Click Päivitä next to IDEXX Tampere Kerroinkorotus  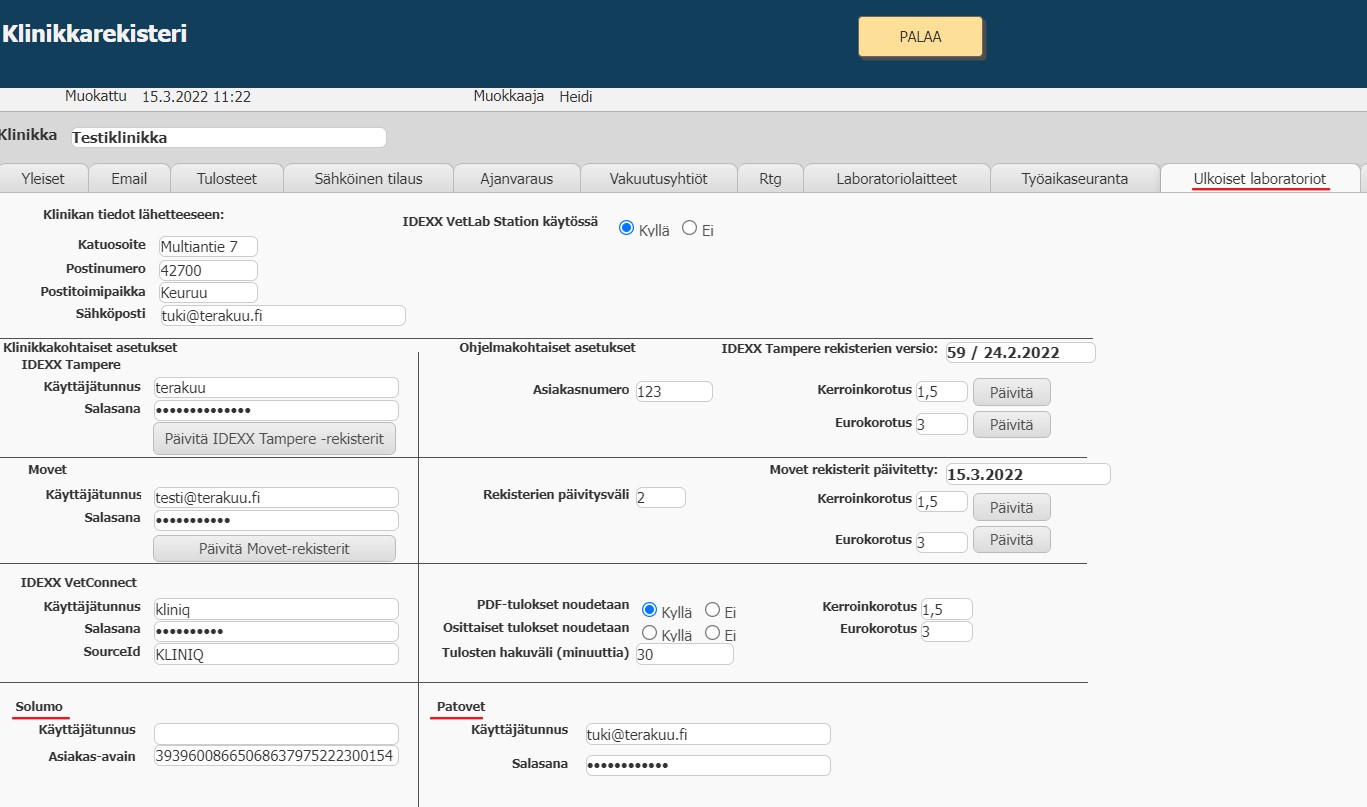tap(1011, 392)
